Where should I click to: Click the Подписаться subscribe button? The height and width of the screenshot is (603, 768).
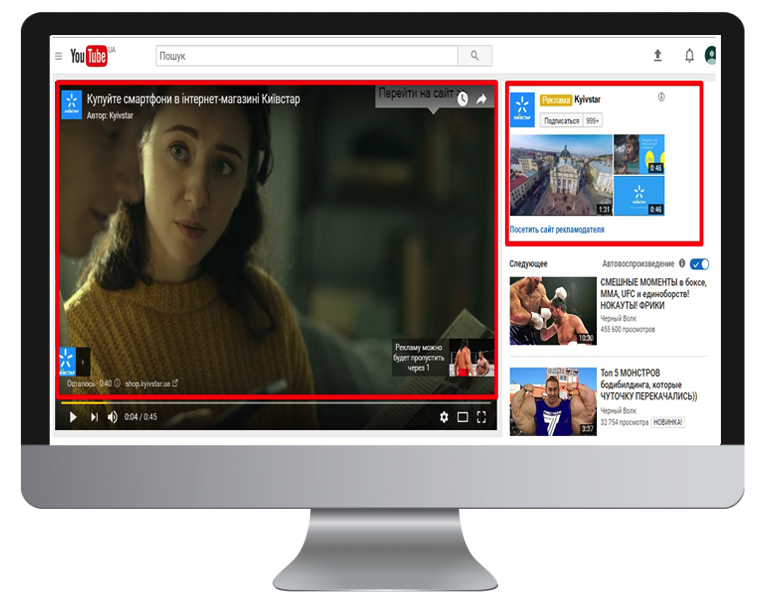coord(561,121)
